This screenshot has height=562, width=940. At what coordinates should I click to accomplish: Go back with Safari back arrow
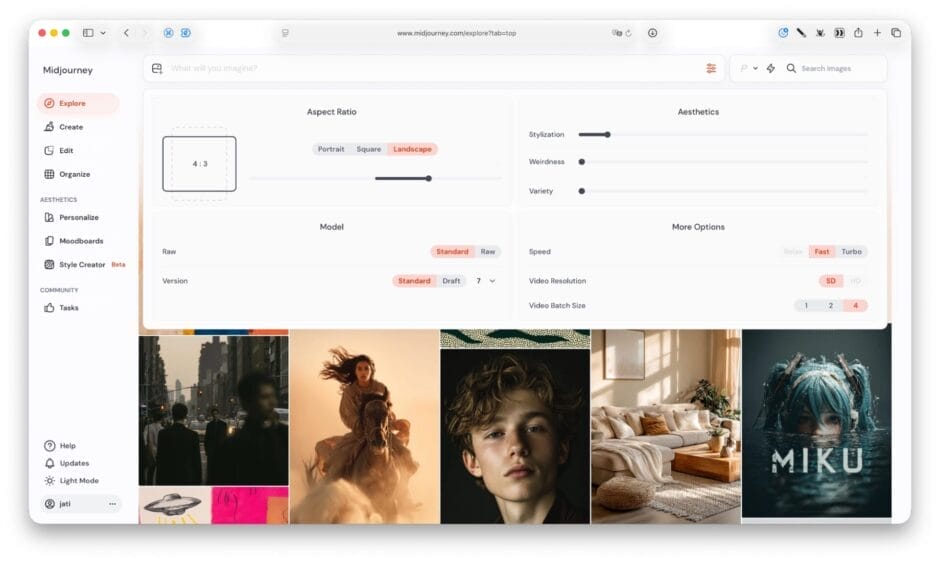(126, 33)
